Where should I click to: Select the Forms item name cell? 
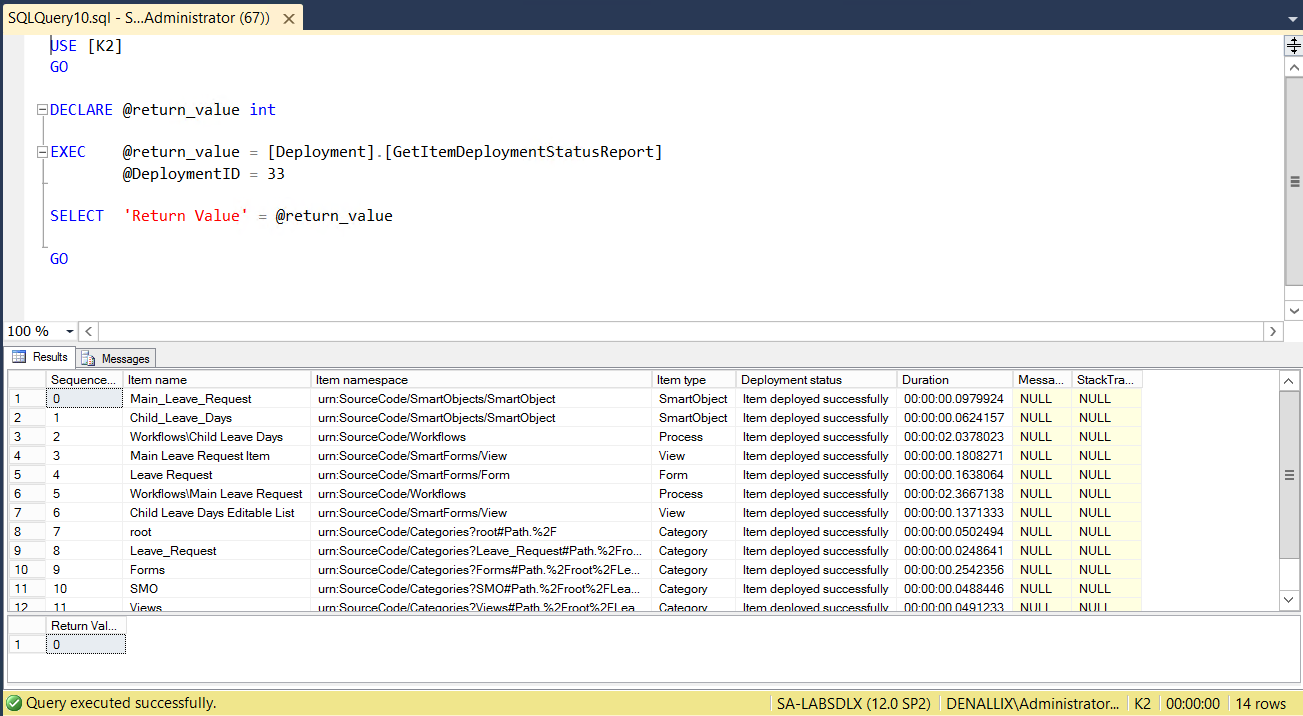click(217, 570)
